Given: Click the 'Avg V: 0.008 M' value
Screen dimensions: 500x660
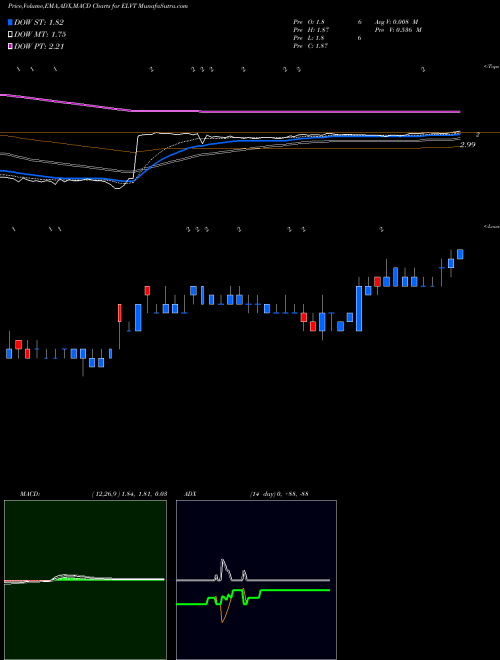Looking at the screenshot, I should point(396,22).
